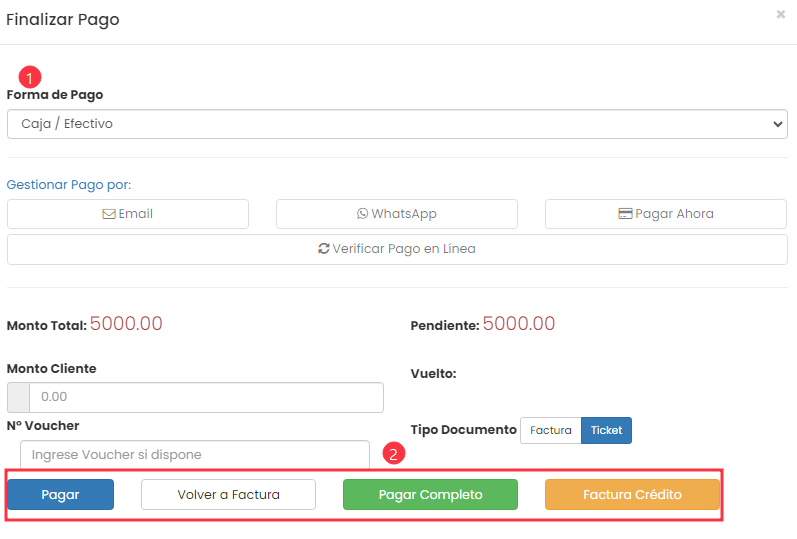This screenshot has height=539, width=797.
Task: Click the Nº Voucher input field
Action: point(195,455)
